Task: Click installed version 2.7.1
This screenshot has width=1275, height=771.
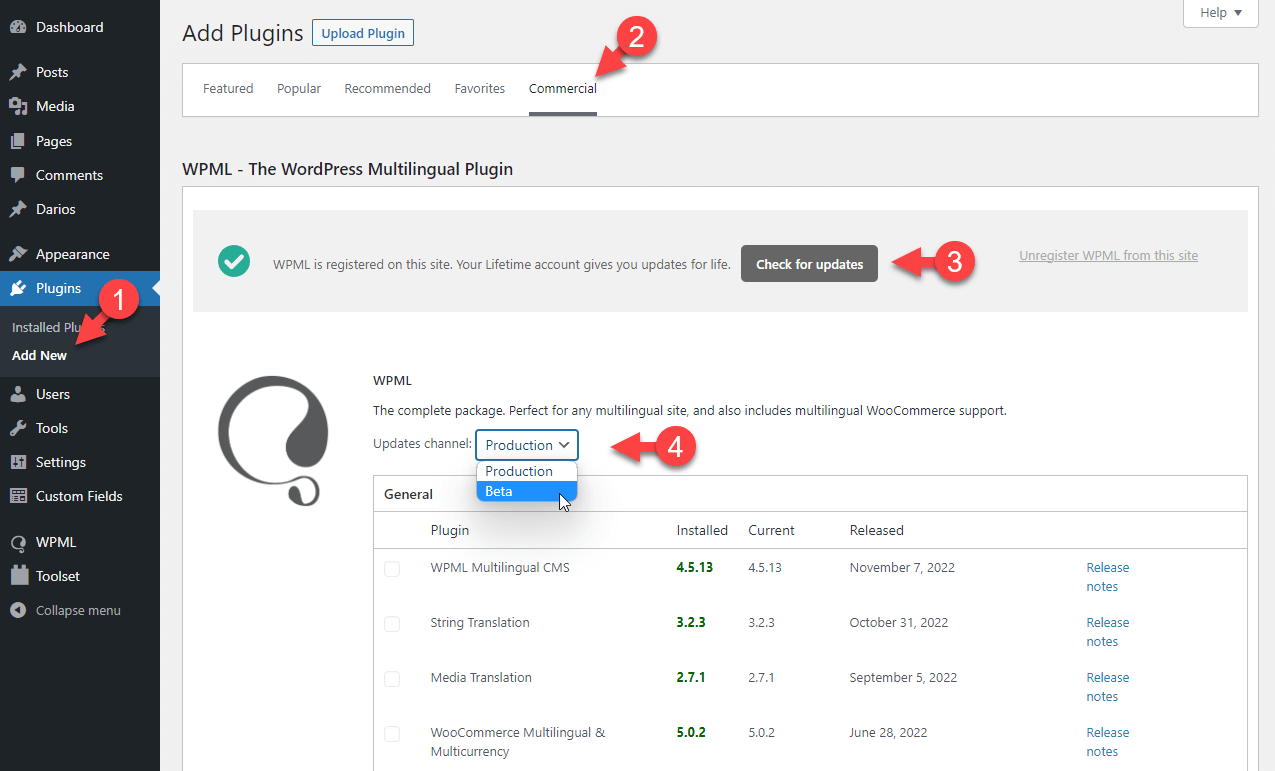Action: click(691, 677)
